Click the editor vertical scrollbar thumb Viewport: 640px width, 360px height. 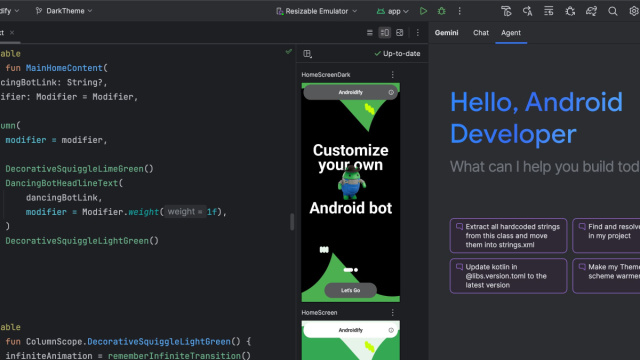point(292,222)
